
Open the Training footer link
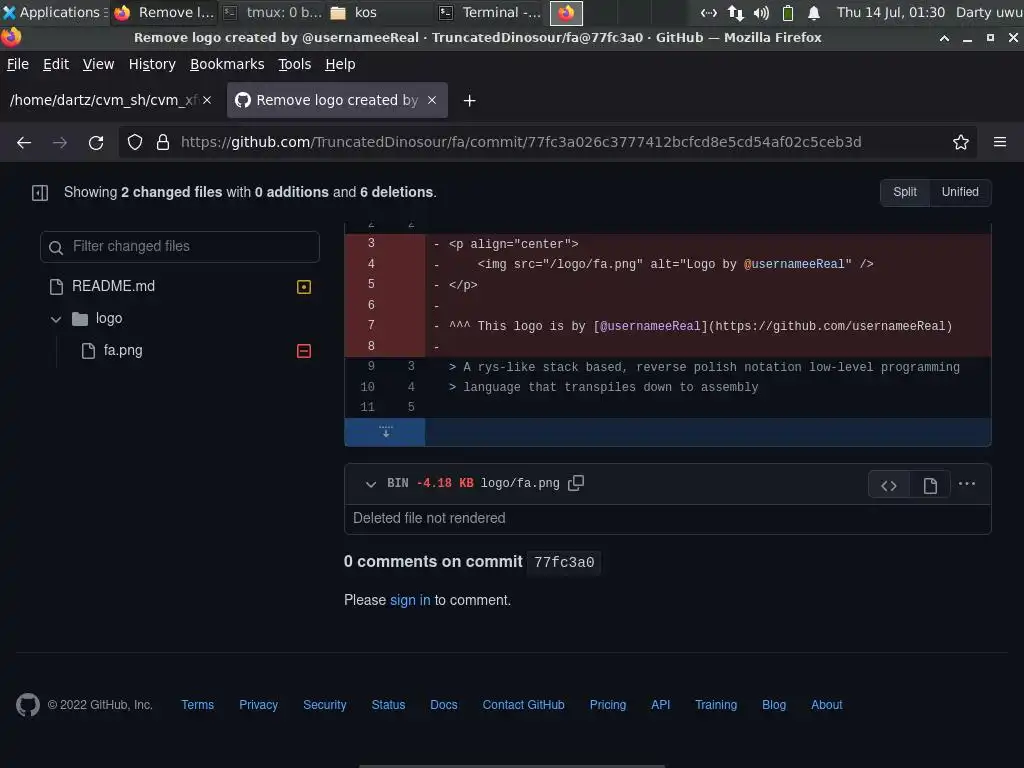click(x=716, y=705)
